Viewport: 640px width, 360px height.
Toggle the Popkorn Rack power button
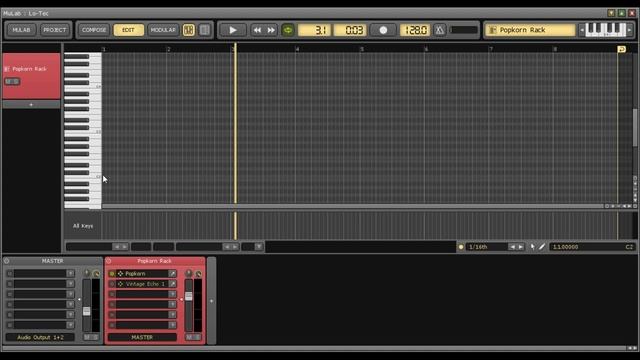pyautogui.click(x=109, y=261)
